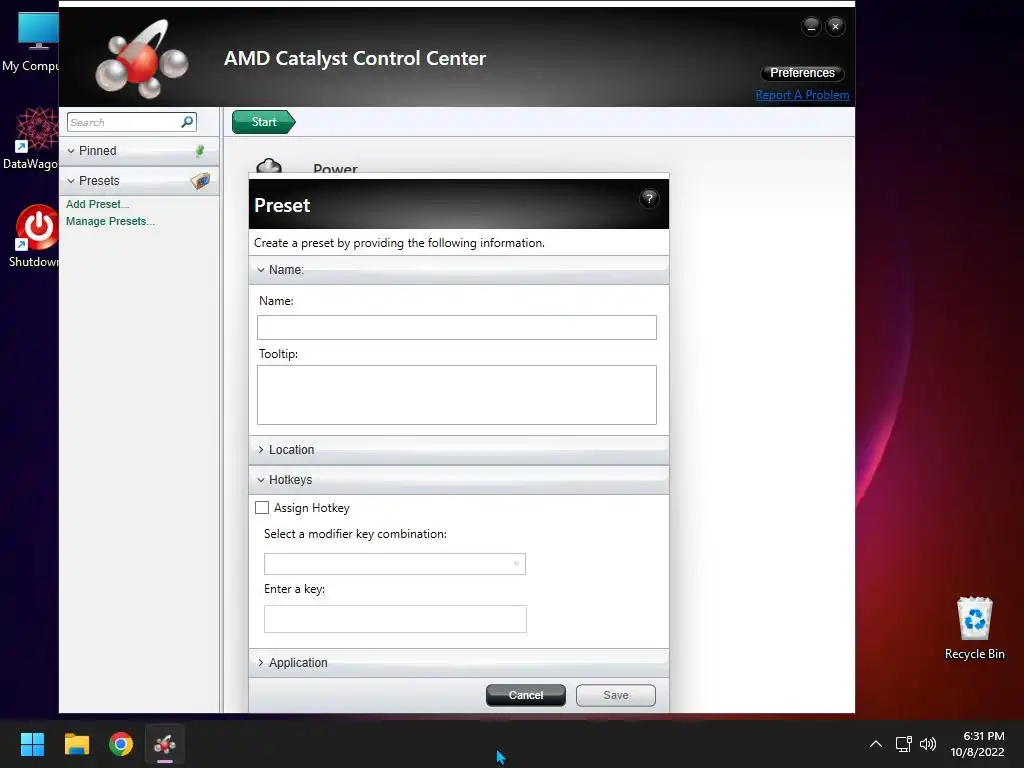The height and width of the screenshot is (768, 1024).
Task: Launch File Explorer from taskbar
Action: 76,744
